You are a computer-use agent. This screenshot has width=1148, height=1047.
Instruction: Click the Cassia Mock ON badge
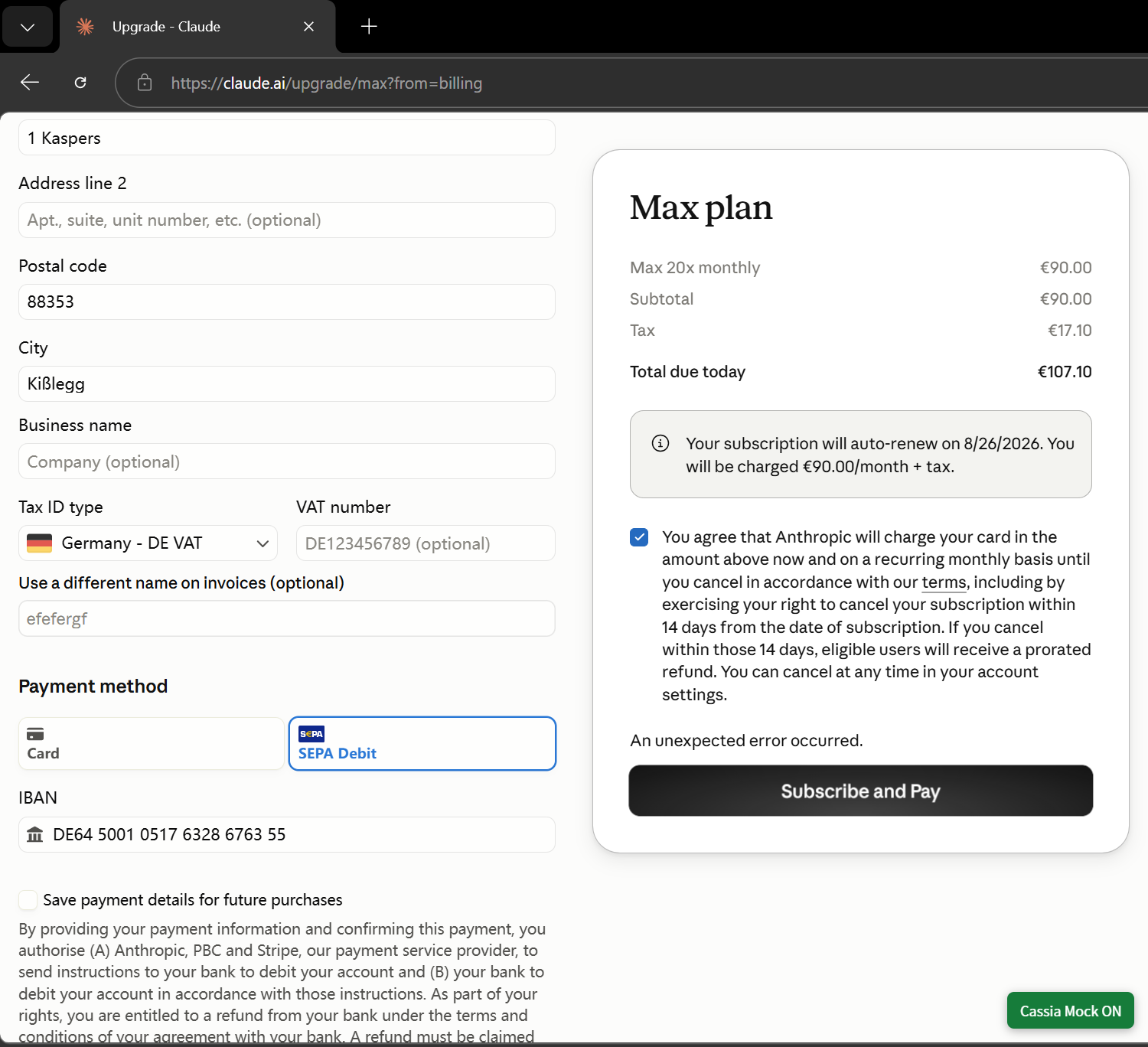1071,1011
